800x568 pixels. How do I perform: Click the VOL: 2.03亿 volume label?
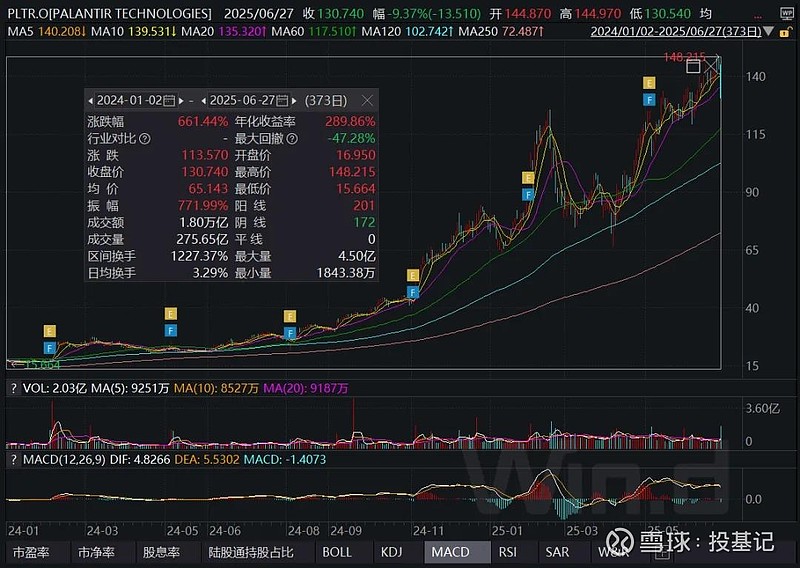coord(55,388)
